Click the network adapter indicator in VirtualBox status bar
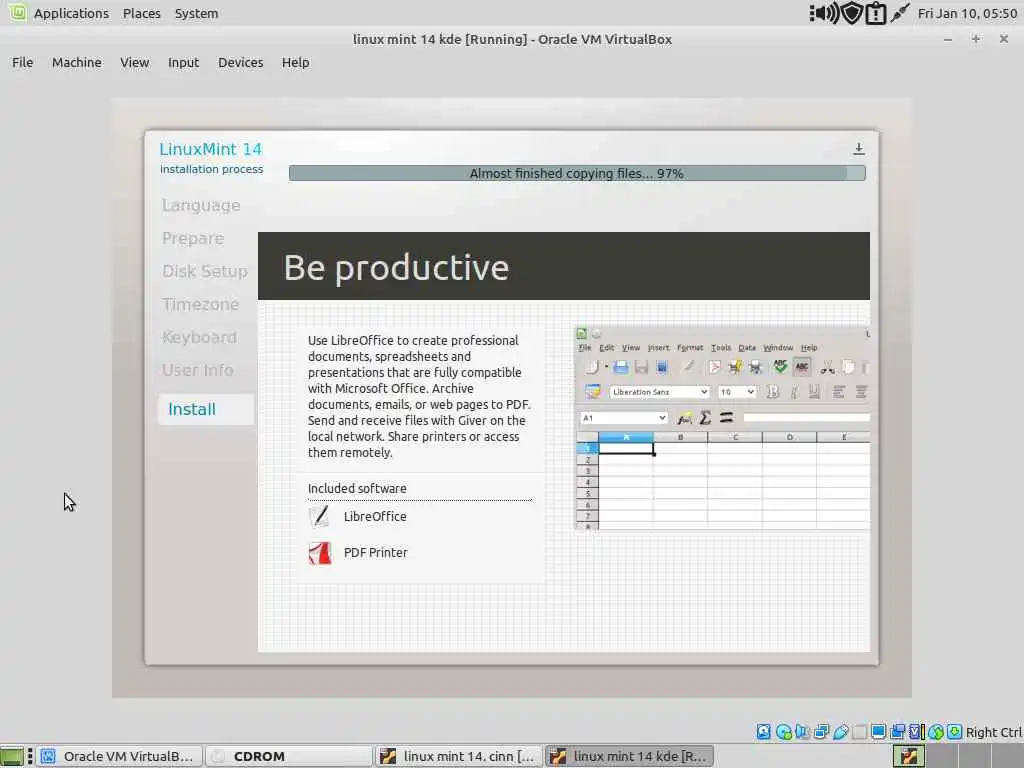The width and height of the screenshot is (1024, 768). tap(821, 731)
